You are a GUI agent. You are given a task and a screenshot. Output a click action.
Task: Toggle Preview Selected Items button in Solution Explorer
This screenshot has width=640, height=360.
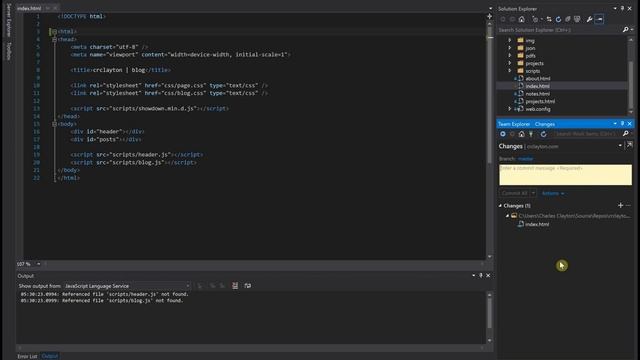(x=599, y=19)
